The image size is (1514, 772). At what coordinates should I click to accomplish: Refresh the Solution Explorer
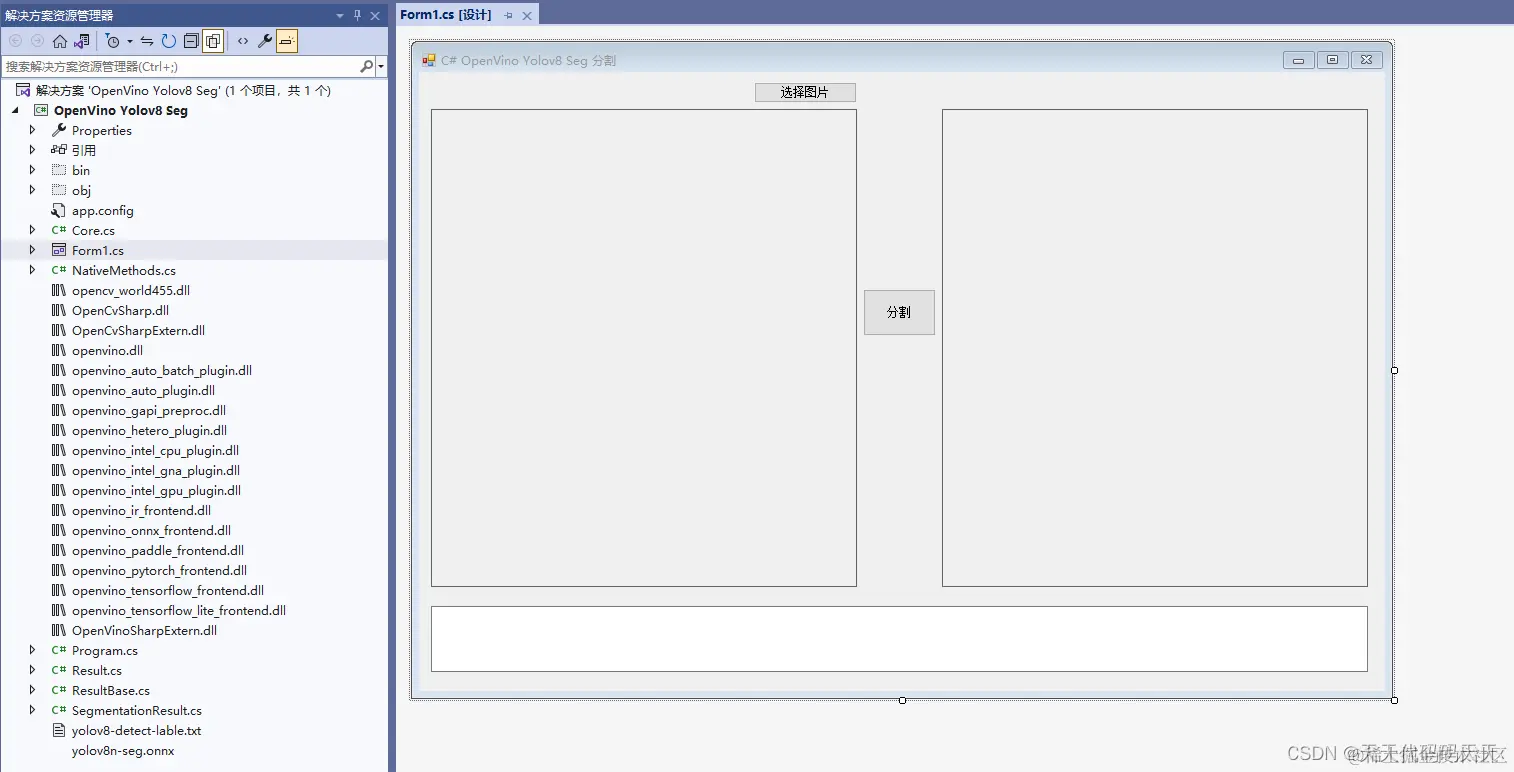[x=169, y=41]
